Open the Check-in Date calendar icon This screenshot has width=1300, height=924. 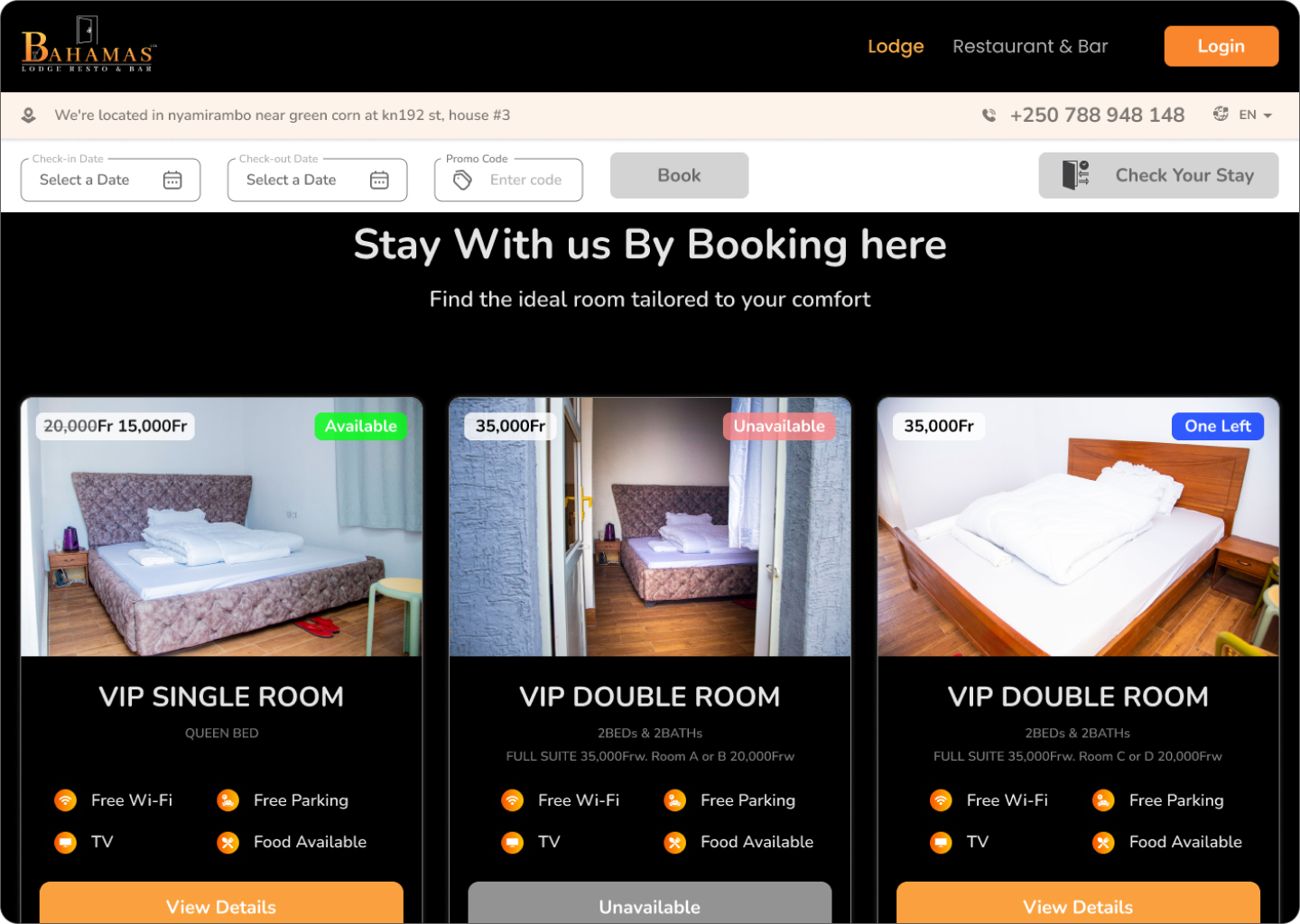[172, 180]
